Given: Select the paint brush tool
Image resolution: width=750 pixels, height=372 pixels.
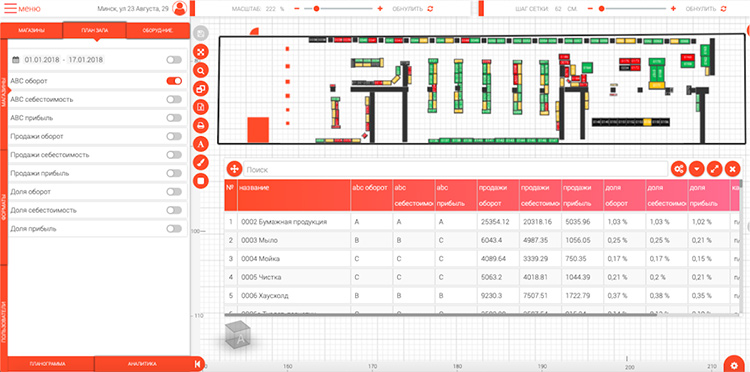Looking at the screenshot, I should pyautogui.click(x=200, y=163).
